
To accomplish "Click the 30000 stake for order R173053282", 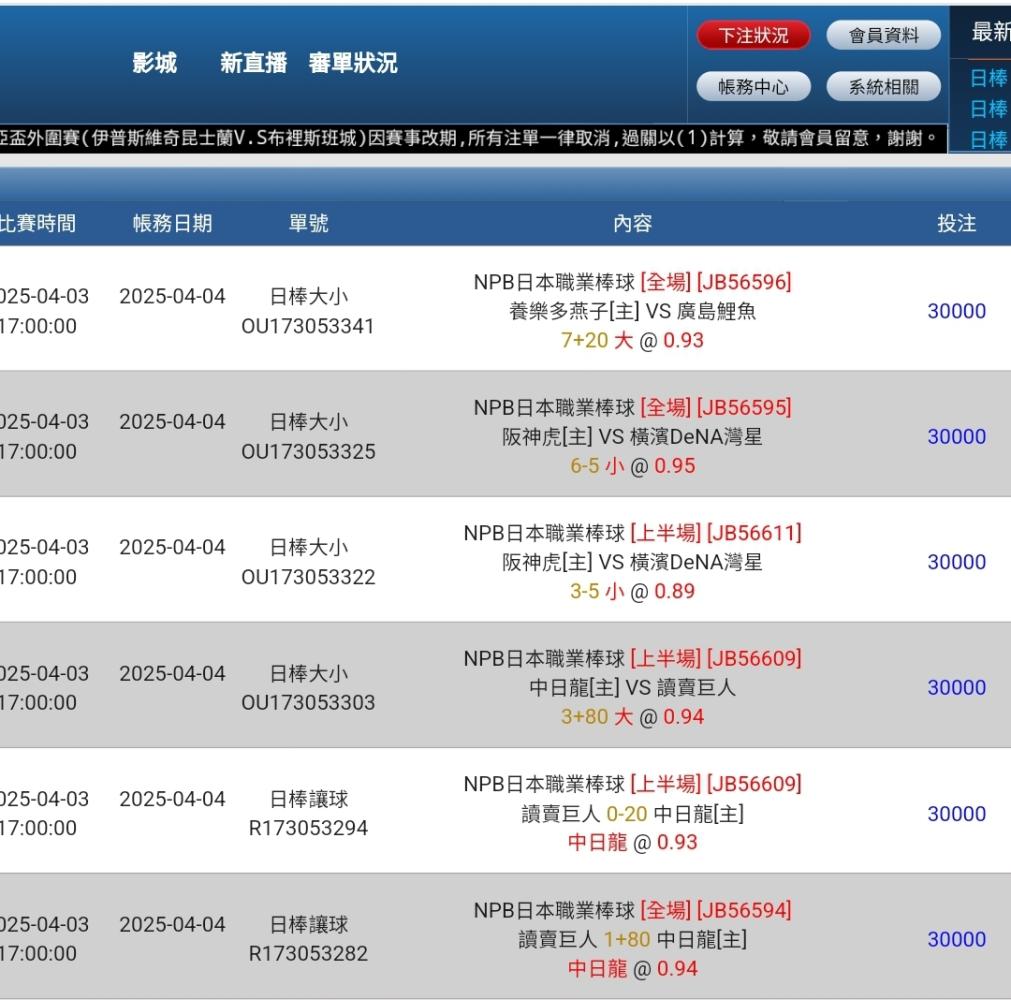I will tap(956, 939).
